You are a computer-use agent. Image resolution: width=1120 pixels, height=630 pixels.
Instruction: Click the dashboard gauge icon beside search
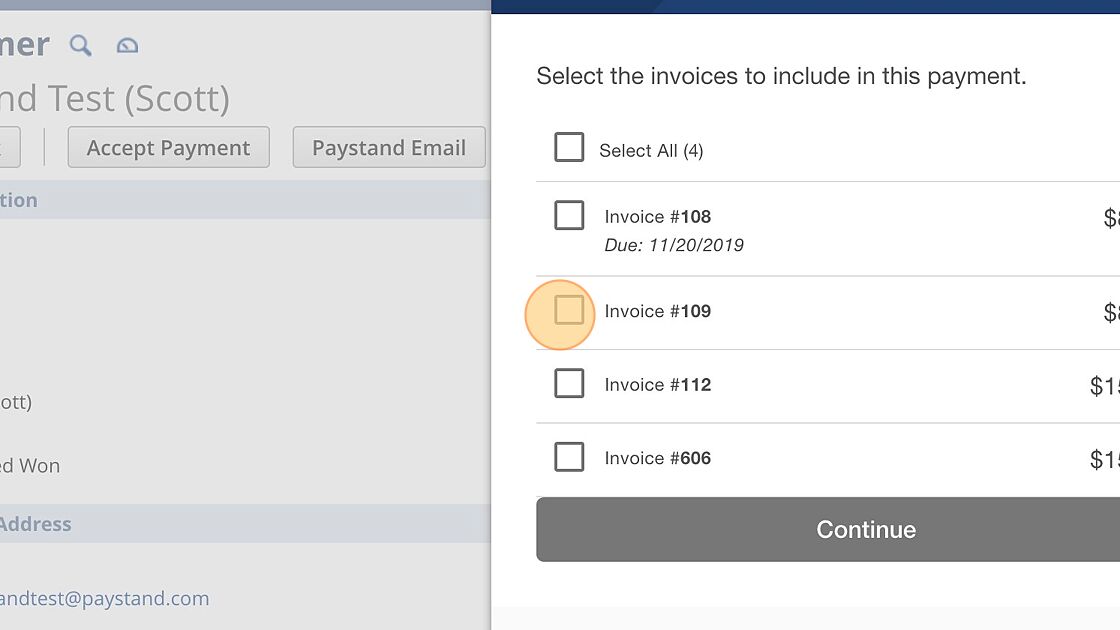point(127,46)
